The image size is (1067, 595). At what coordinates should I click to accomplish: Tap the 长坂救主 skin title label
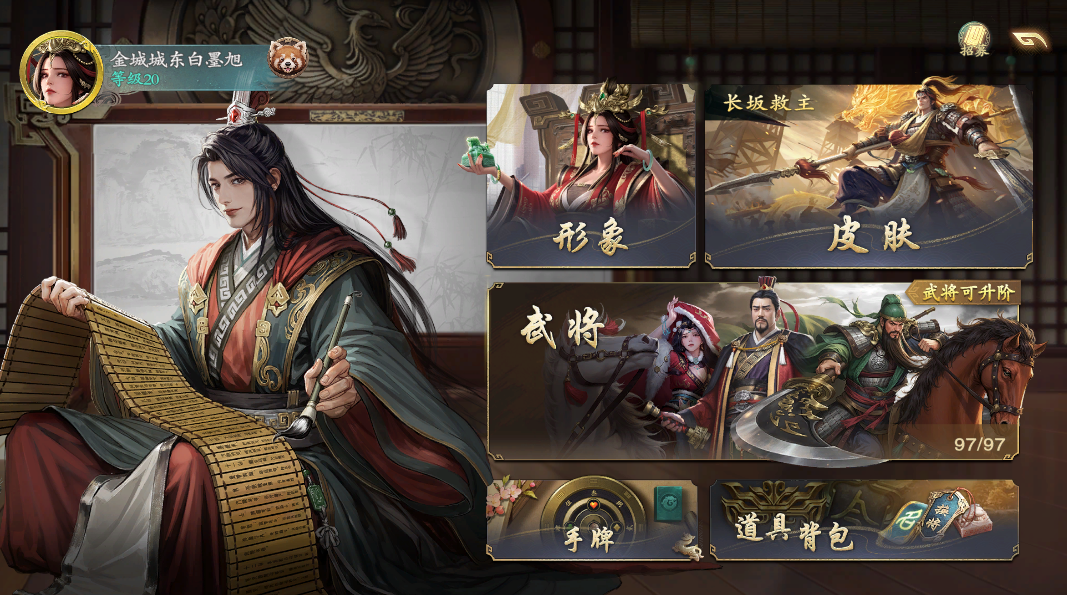click(769, 103)
